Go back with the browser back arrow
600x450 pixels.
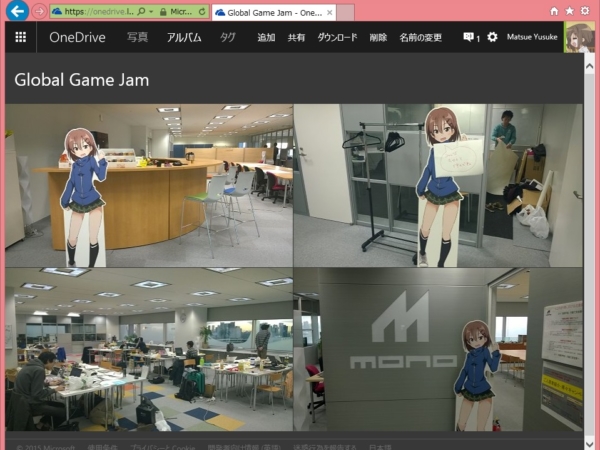point(17,11)
